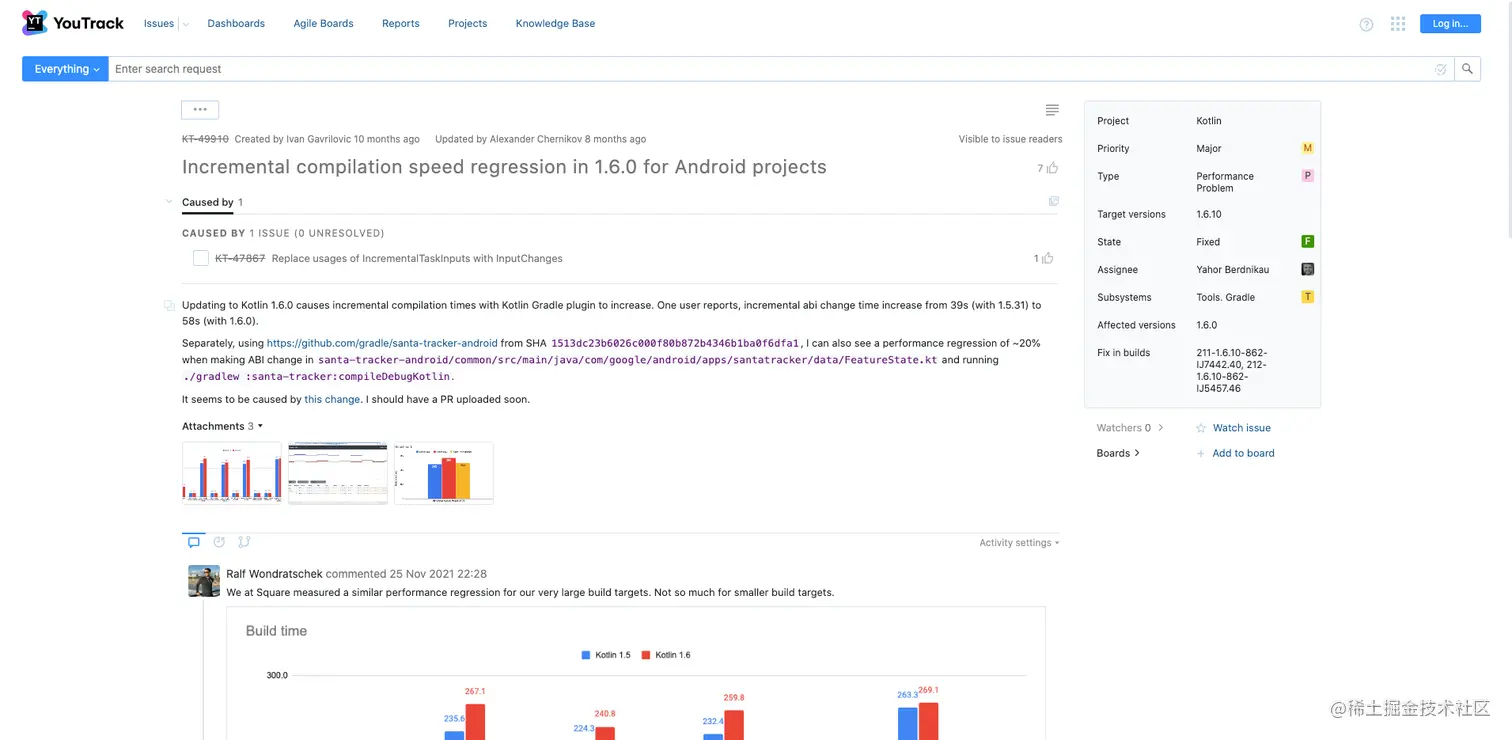Click the description copy icon

coord(169,305)
